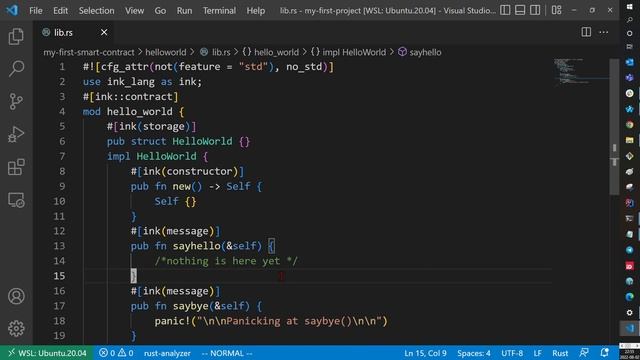Open the Customize Layout icon
Screen dimensions: 640x360
click(556, 10)
